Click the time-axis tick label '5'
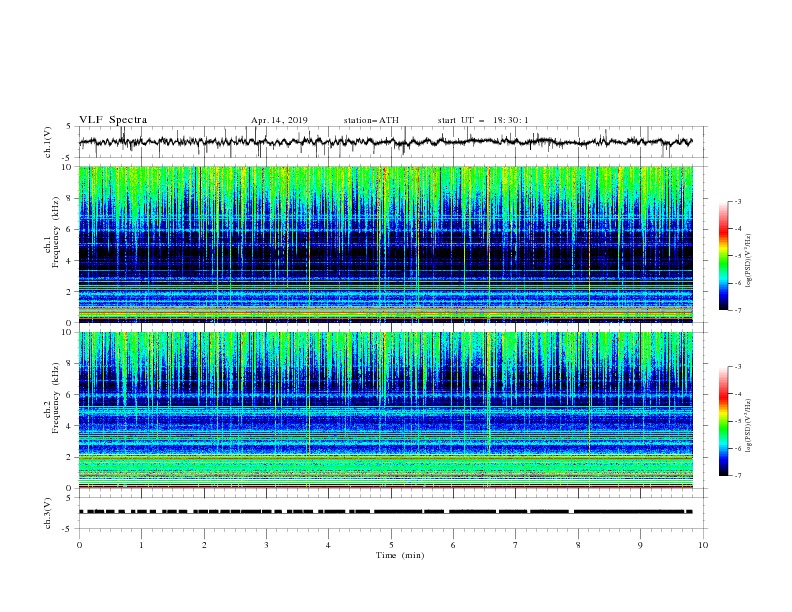792x612 pixels. (391, 545)
